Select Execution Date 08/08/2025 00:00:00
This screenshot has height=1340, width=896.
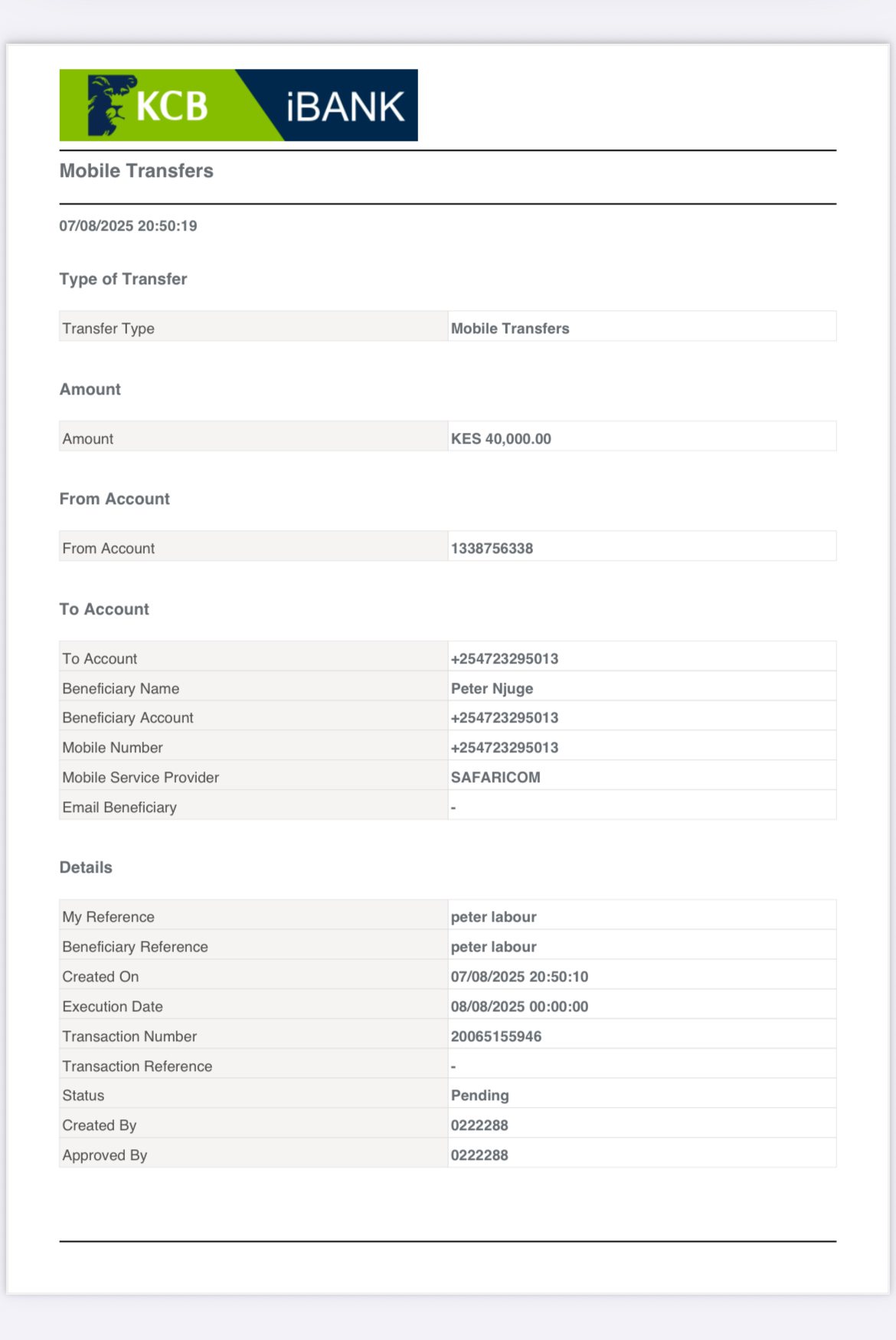pyautogui.click(x=519, y=1007)
